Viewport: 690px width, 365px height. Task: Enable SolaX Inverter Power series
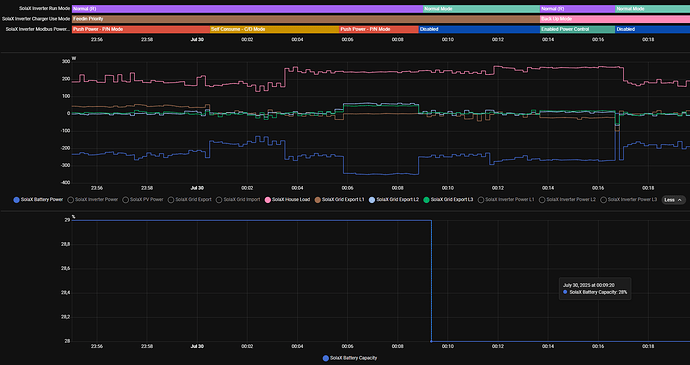pos(93,199)
